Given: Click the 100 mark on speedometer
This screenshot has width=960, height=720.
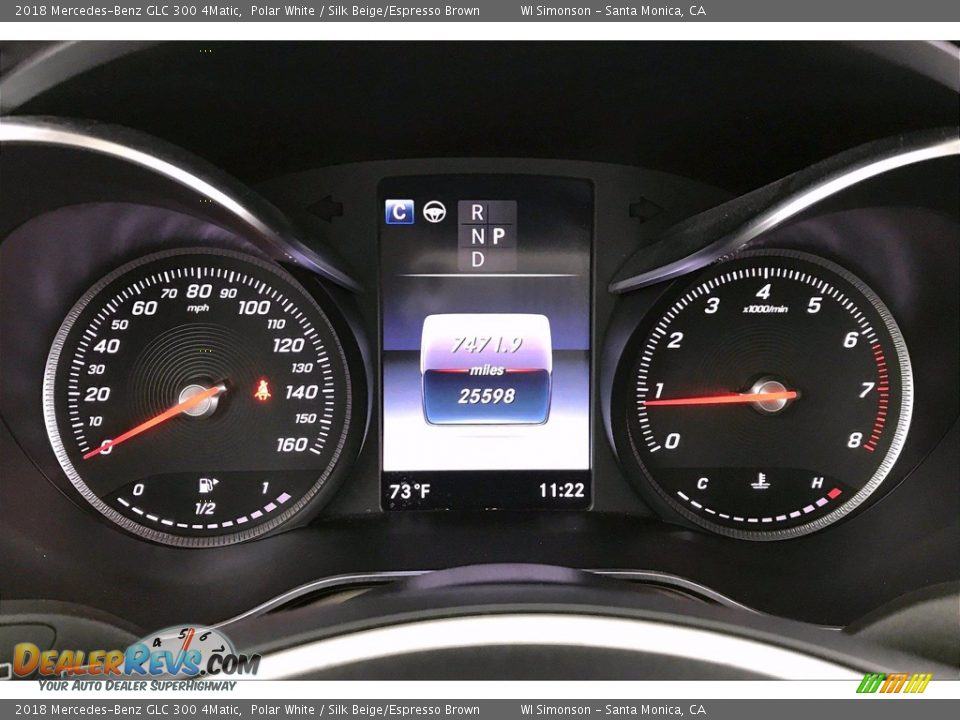Looking at the screenshot, I should click(253, 307).
